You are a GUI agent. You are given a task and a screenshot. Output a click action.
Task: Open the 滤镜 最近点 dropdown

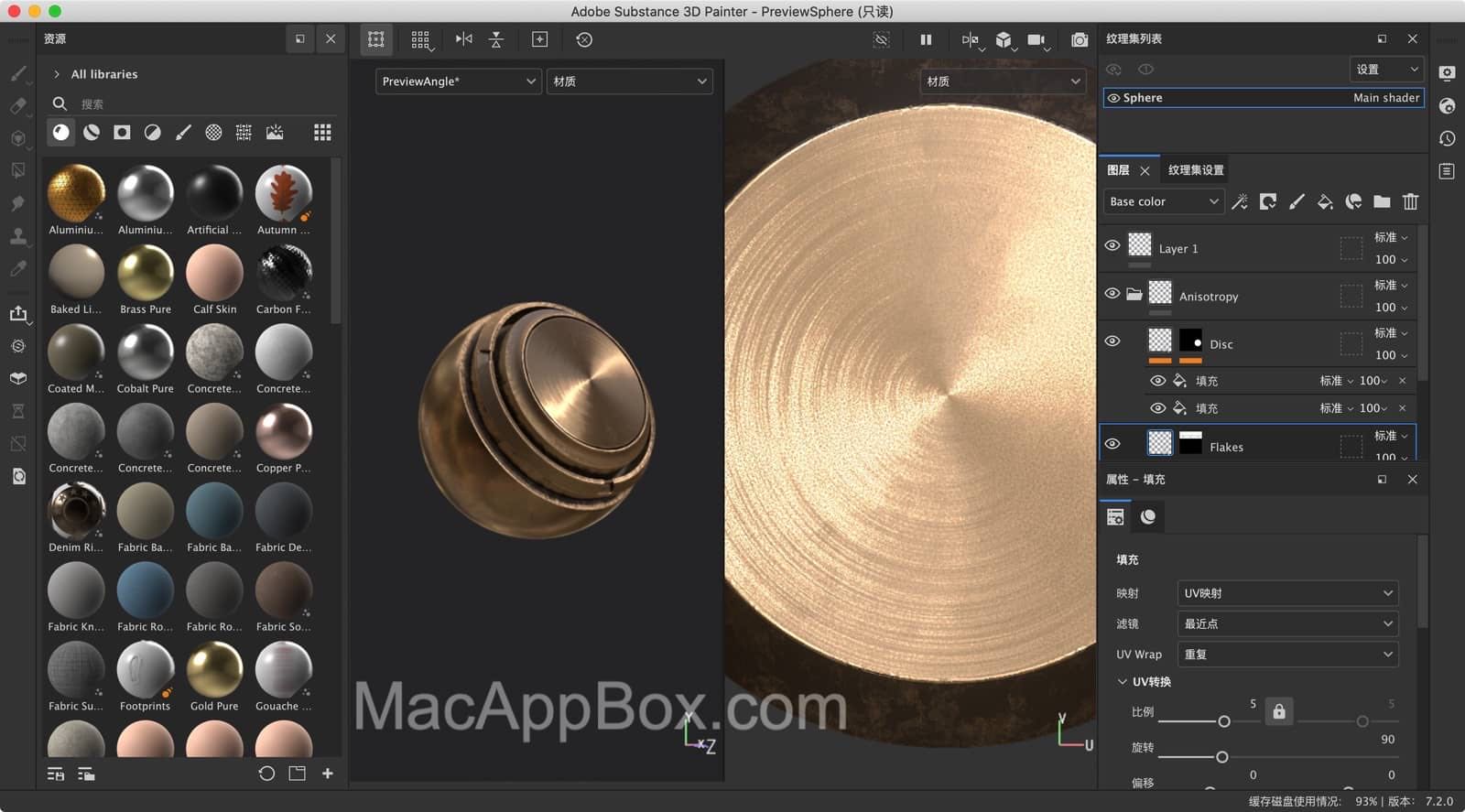coord(1287,623)
